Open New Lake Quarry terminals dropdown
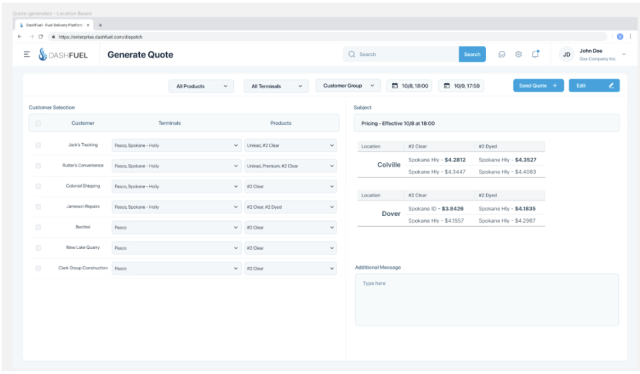This screenshot has height=374, width=640. click(x=176, y=248)
